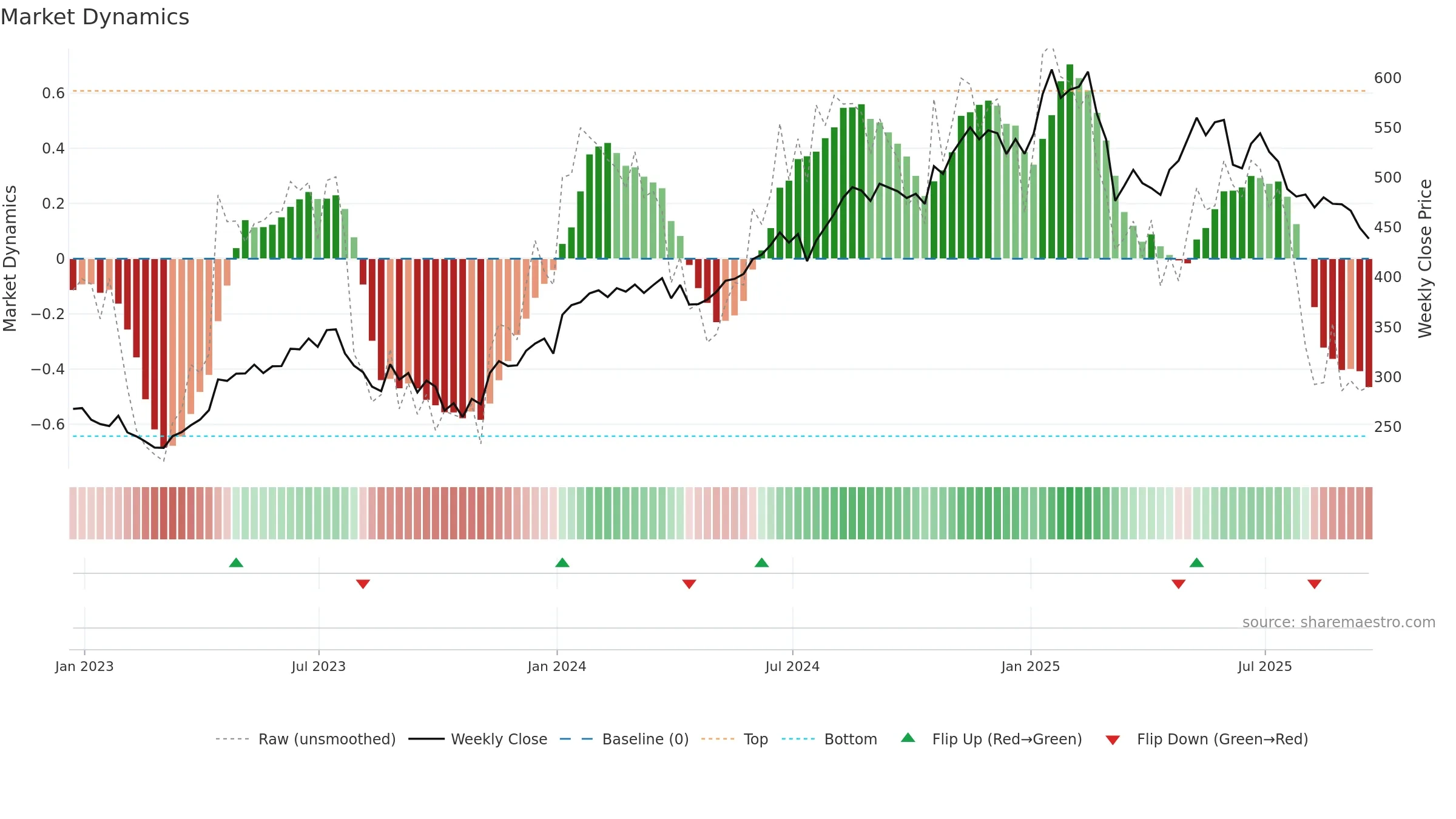The image size is (1456, 819).
Task: Click the flip-down marker between Jan and Jul 2025
Action: (1179, 584)
